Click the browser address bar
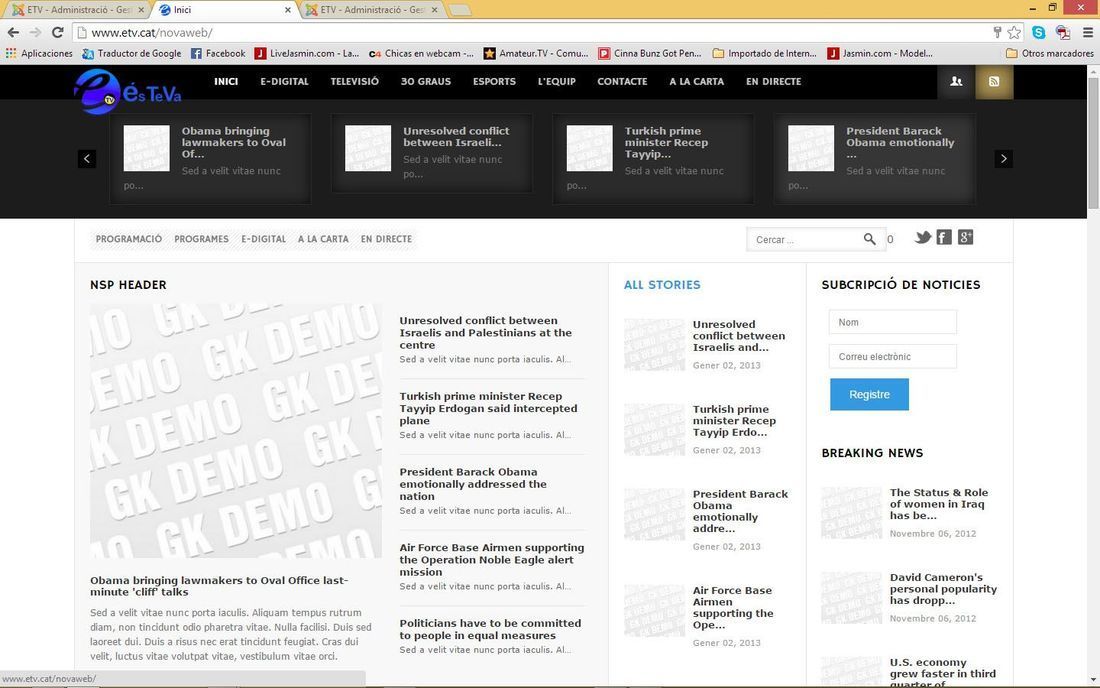Viewport: 1100px width, 688px height. [532, 32]
